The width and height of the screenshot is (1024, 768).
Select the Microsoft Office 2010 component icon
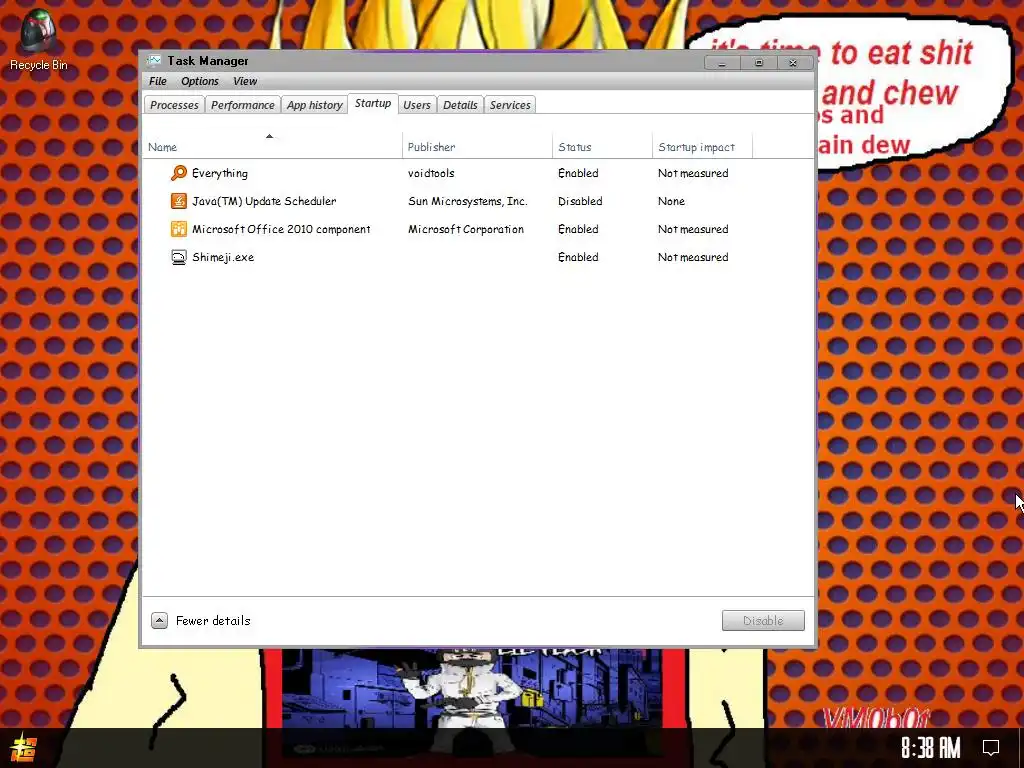tap(178, 229)
